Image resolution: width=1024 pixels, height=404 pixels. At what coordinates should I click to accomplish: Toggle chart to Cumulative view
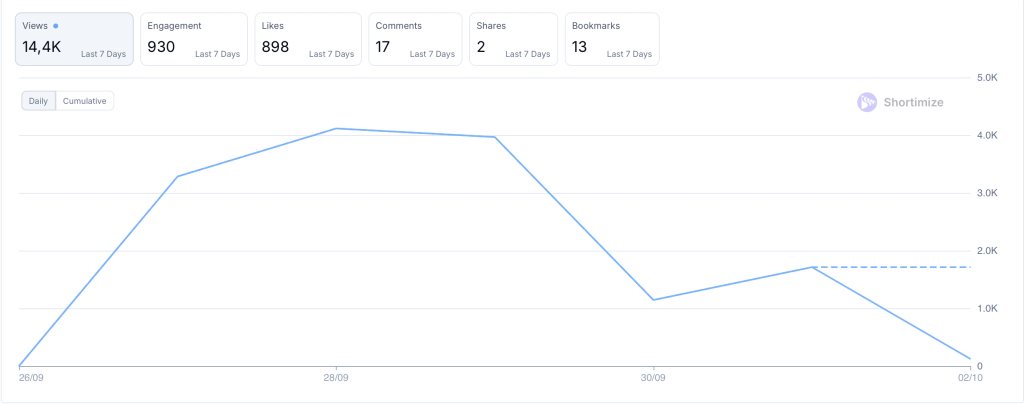[x=85, y=101]
